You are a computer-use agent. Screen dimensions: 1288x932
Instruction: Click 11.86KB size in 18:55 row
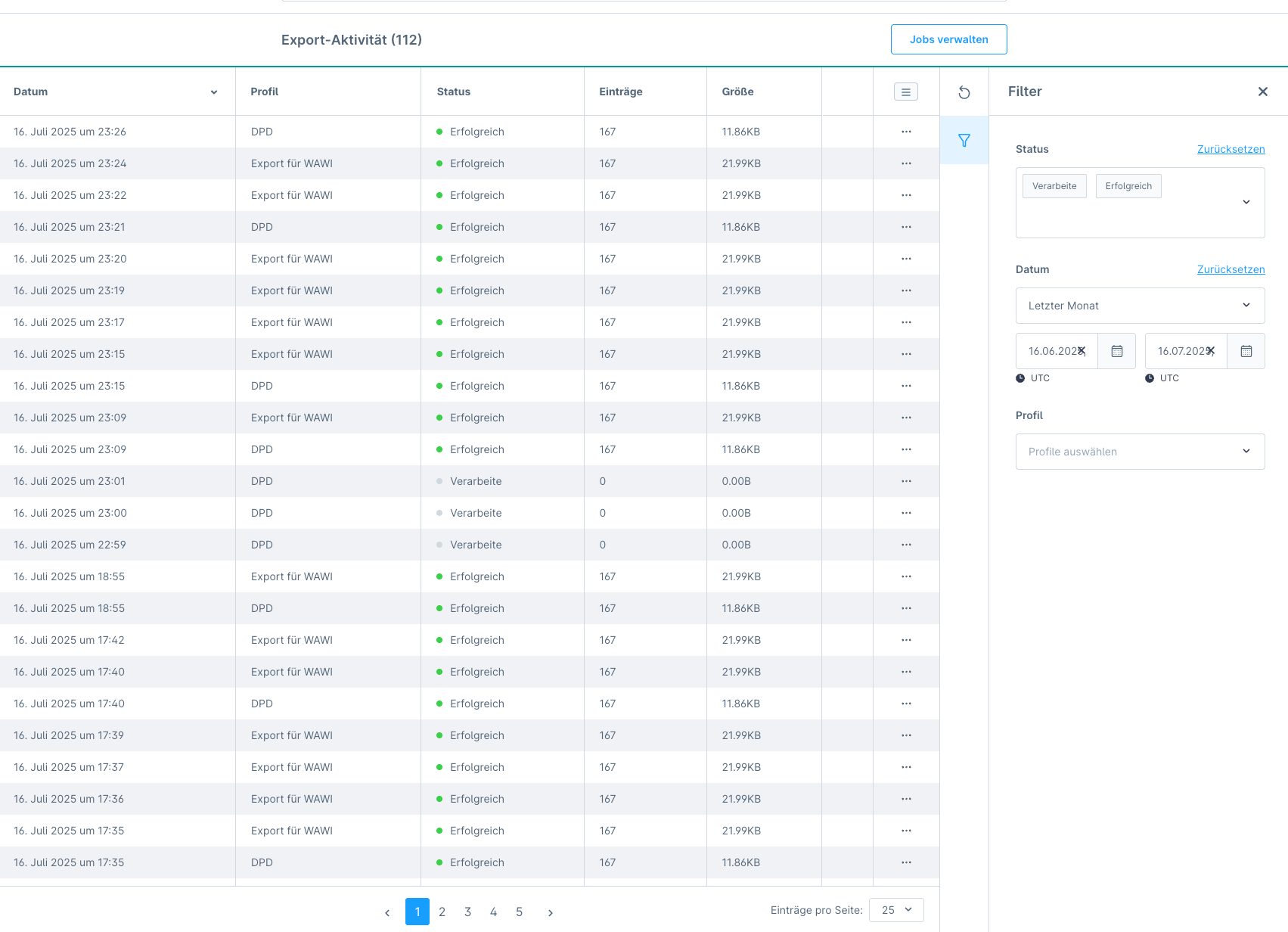click(x=740, y=608)
